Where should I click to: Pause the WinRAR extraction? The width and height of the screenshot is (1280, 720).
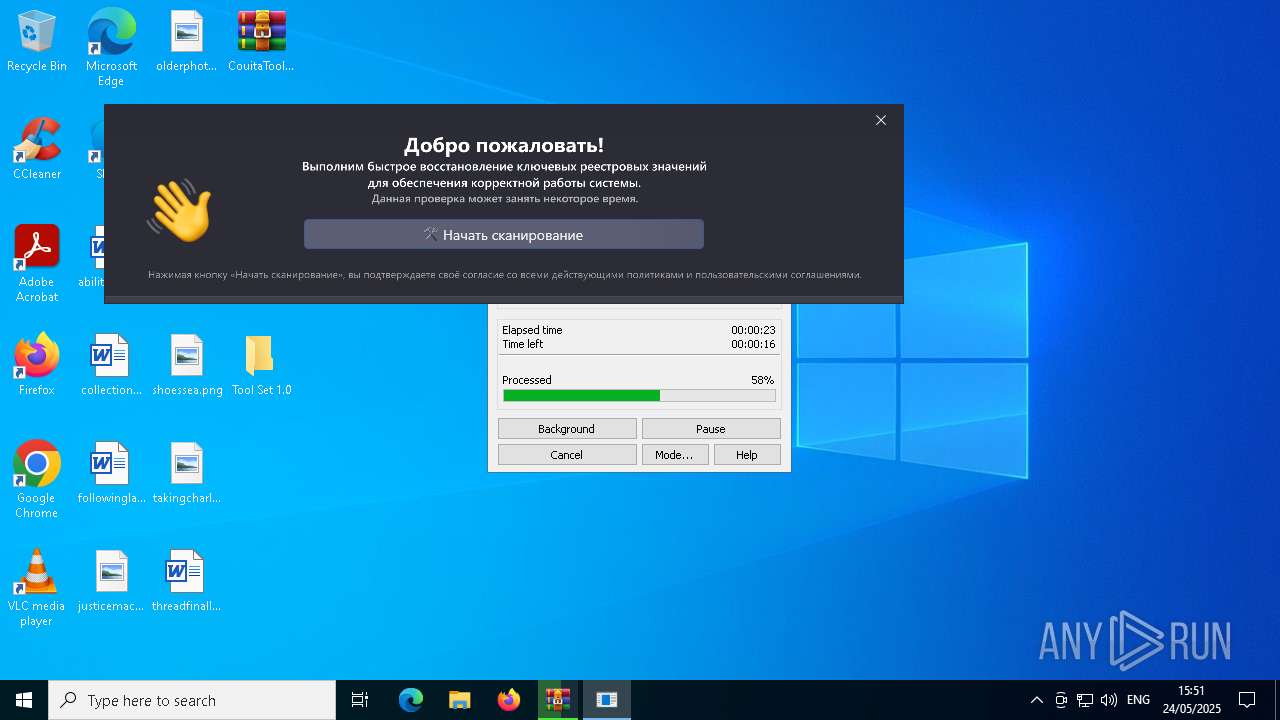[711, 429]
